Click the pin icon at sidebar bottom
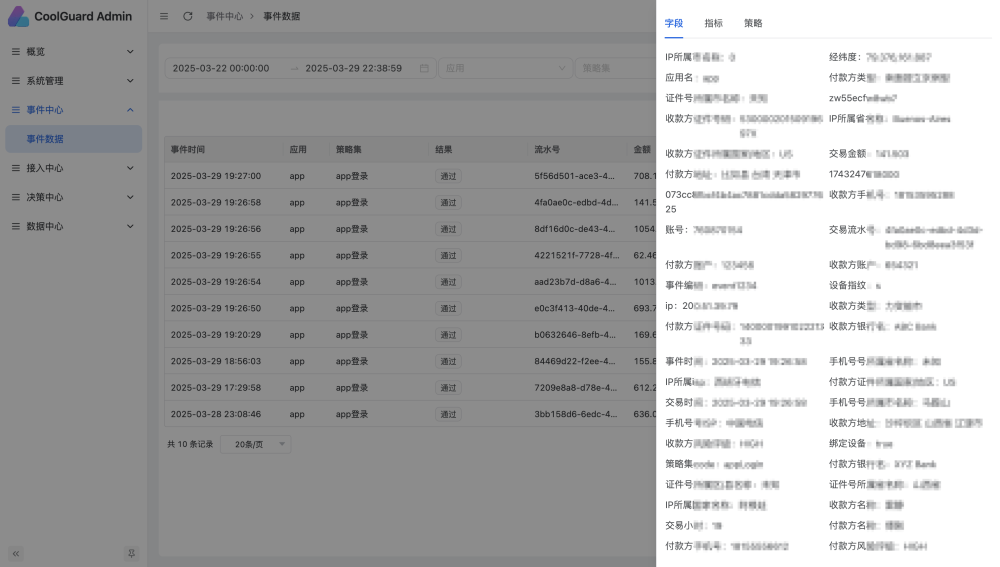This screenshot has height=567, width=1000. (x=131, y=553)
